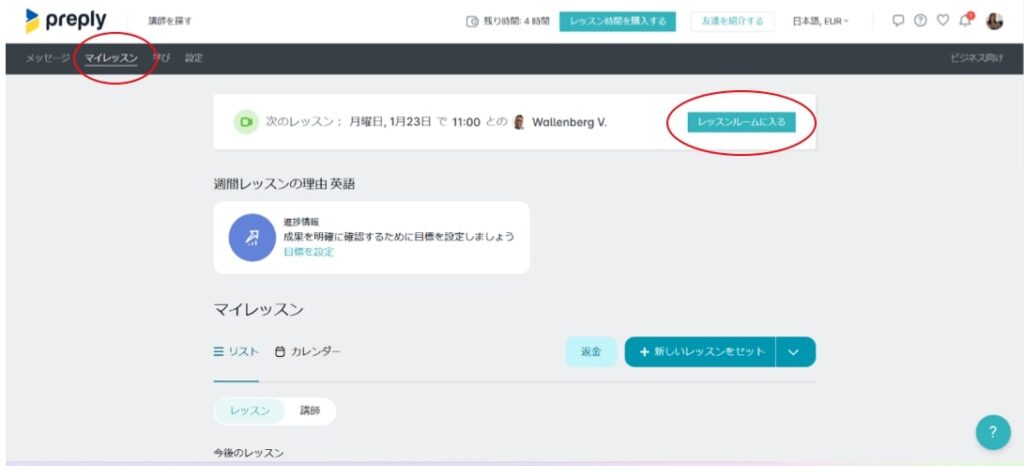Screen dimensions: 1024x466
Task: Click the user profile avatar
Action: [x=994, y=21]
